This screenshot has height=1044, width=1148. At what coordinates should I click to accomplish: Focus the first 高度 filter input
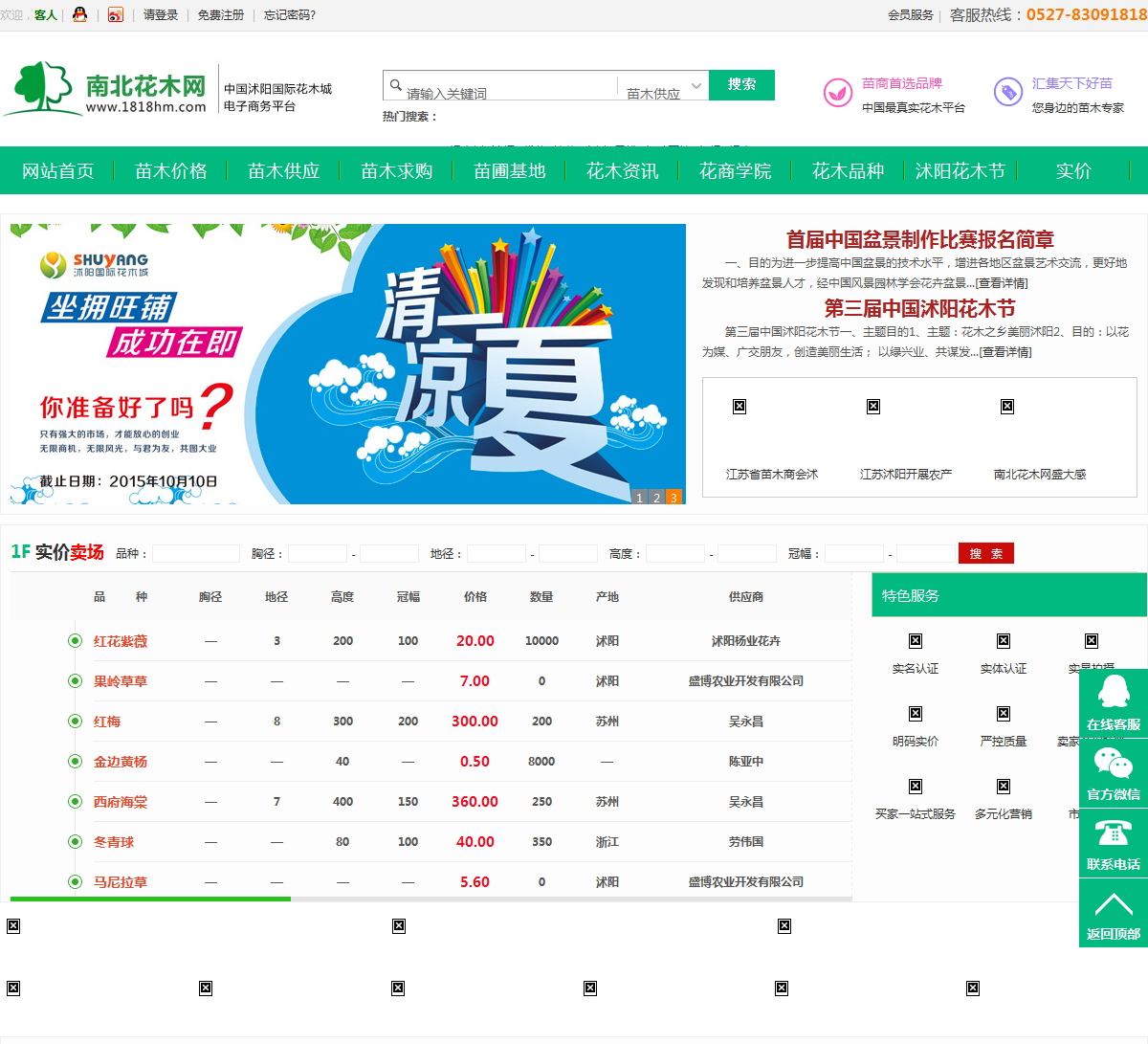675,553
